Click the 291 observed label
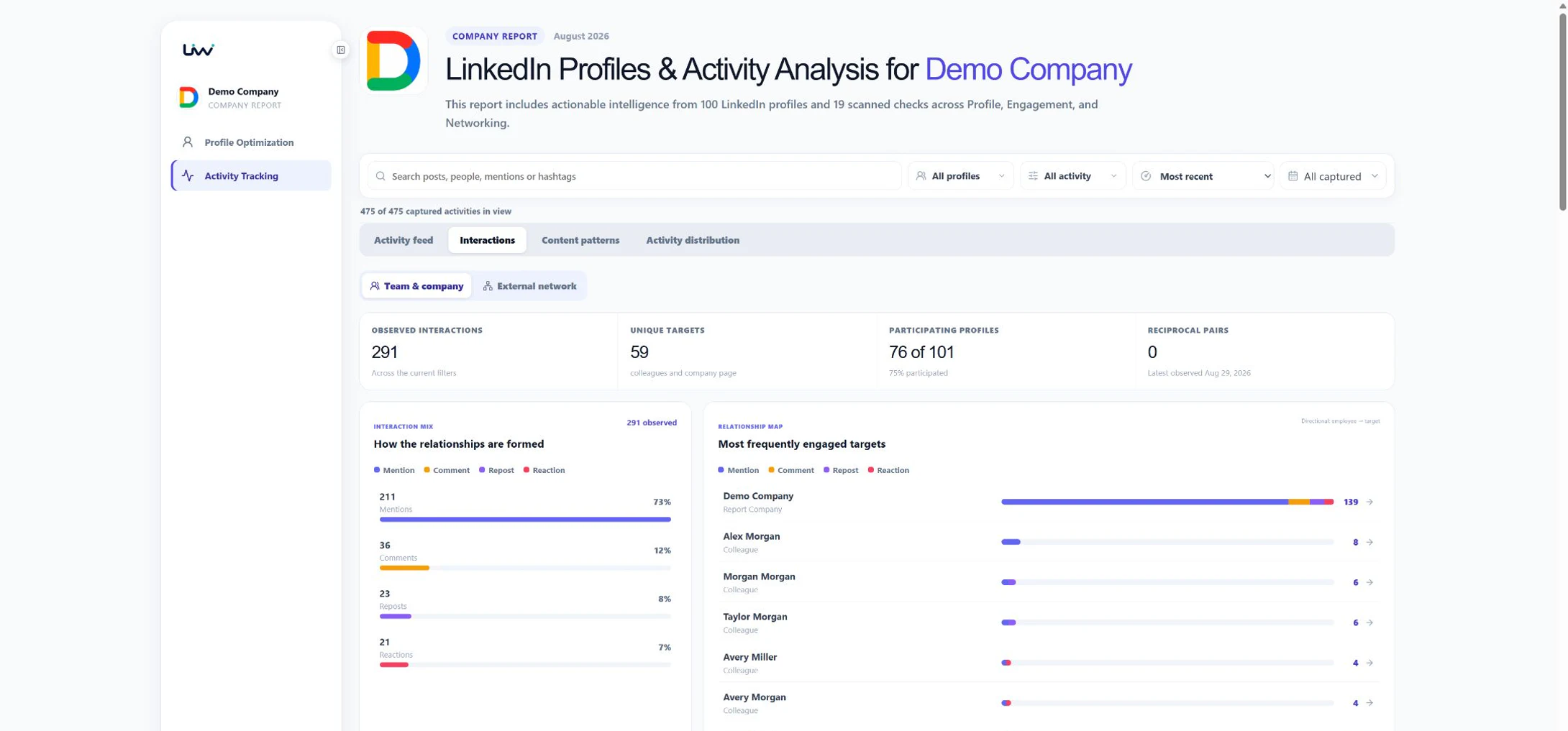 tap(652, 423)
